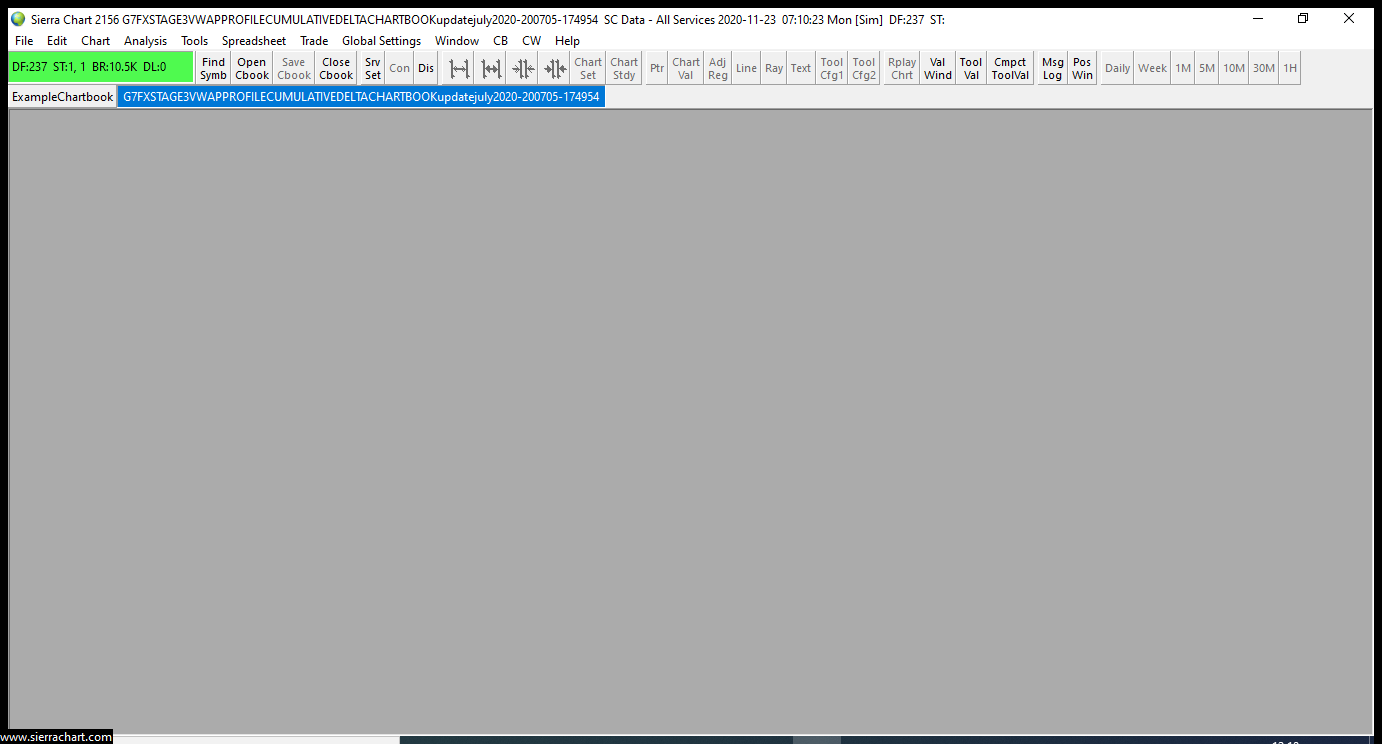Open the Edit menu

(57, 41)
